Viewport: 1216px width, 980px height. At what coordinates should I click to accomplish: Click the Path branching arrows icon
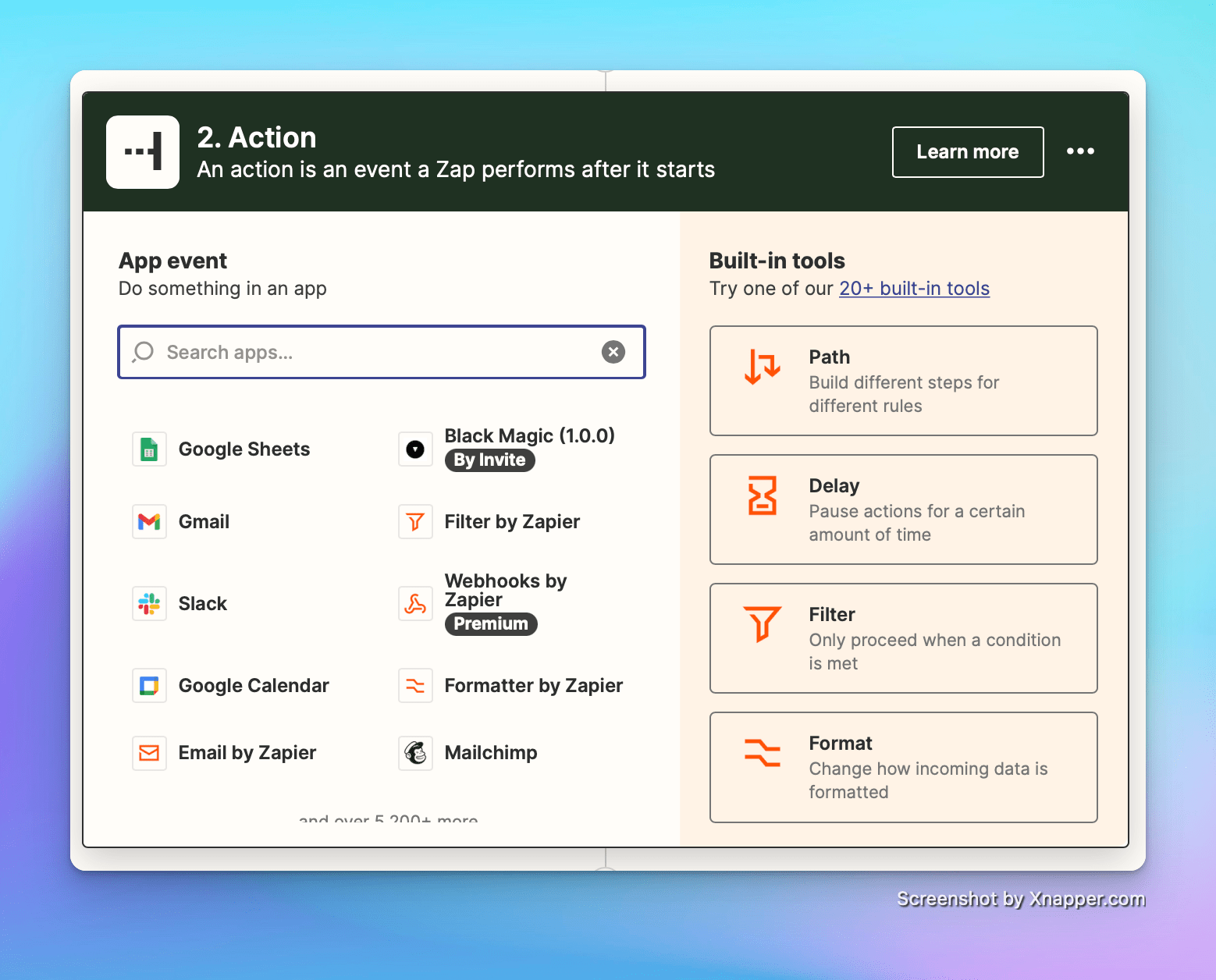pos(763,367)
